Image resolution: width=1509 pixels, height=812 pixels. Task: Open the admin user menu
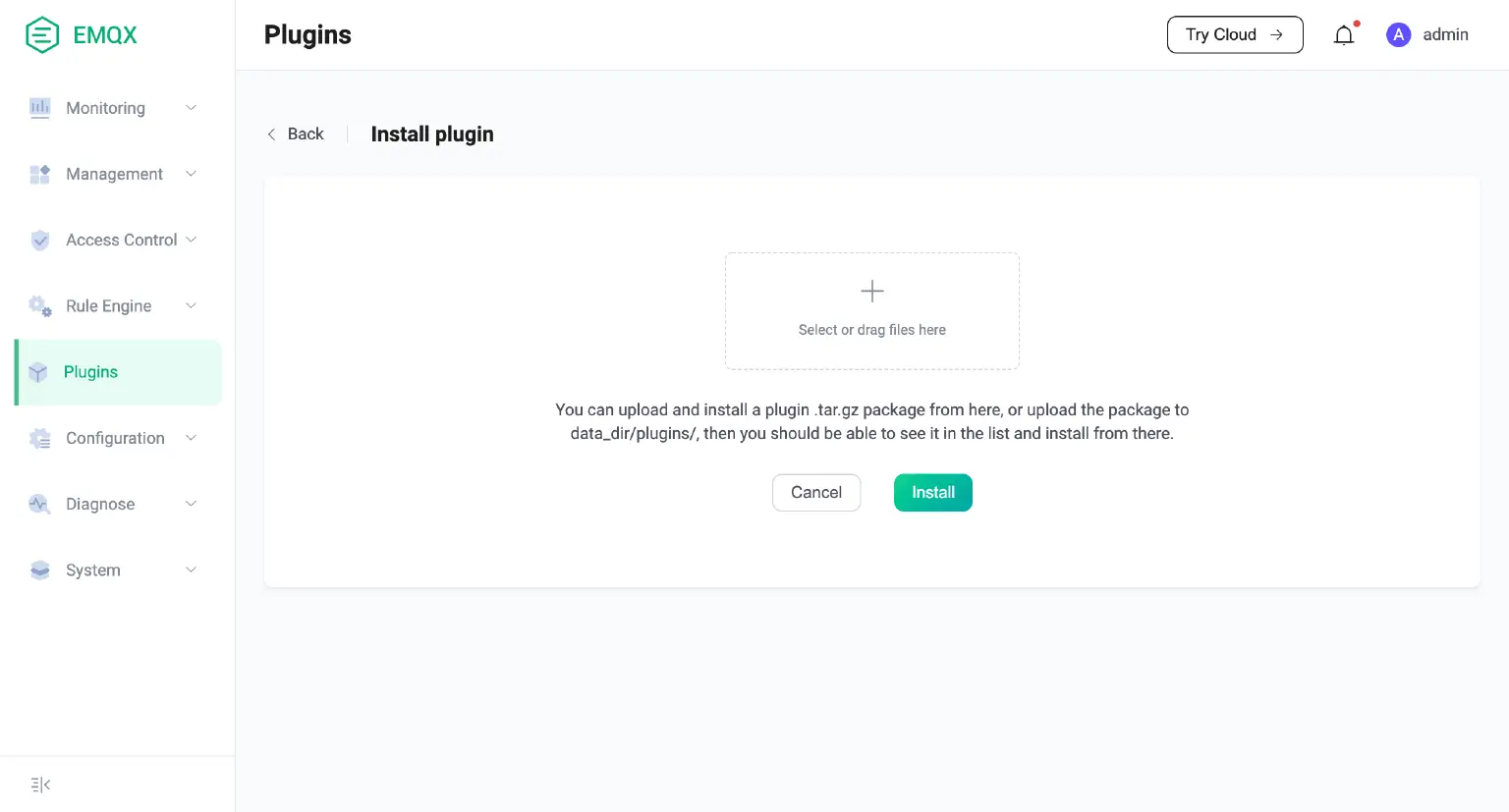[1427, 35]
